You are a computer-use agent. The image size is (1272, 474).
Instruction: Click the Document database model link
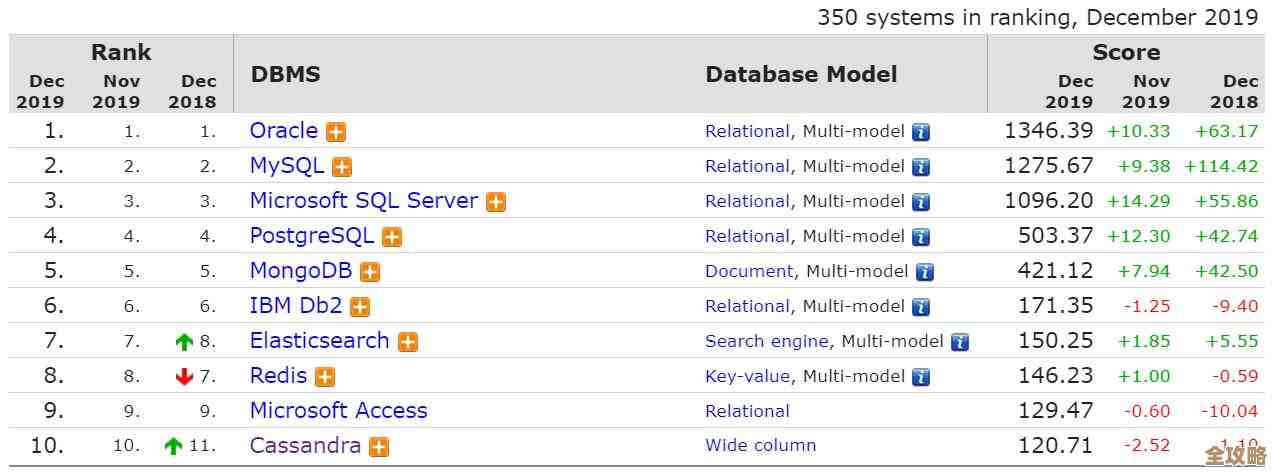[x=749, y=271]
